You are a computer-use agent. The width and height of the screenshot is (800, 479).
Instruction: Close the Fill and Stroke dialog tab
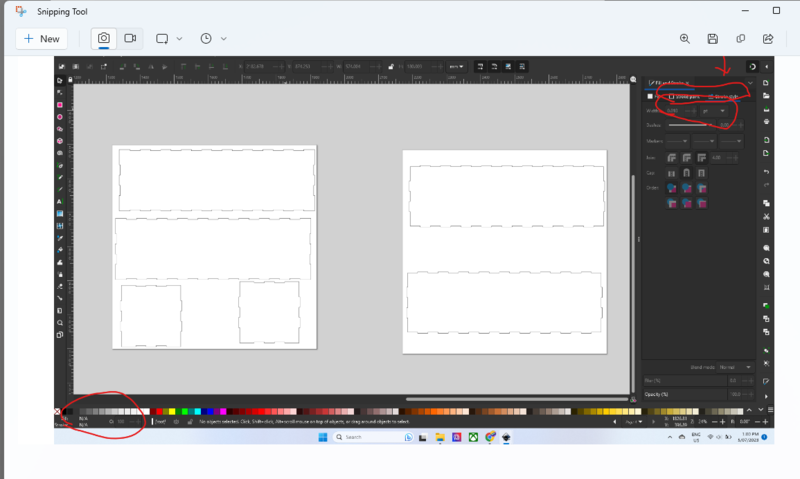(x=688, y=83)
